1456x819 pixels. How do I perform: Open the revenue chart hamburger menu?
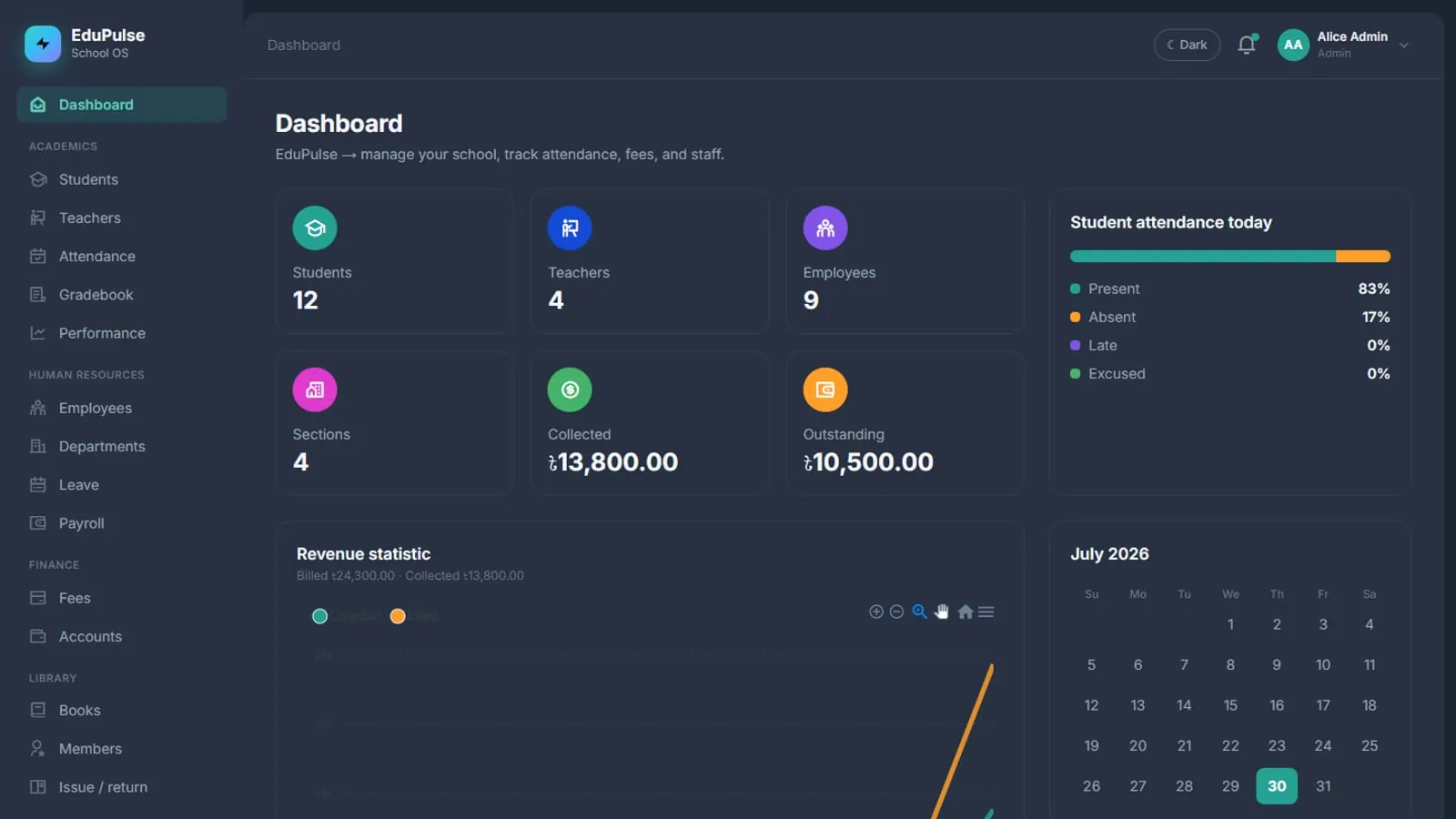coord(986,612)
